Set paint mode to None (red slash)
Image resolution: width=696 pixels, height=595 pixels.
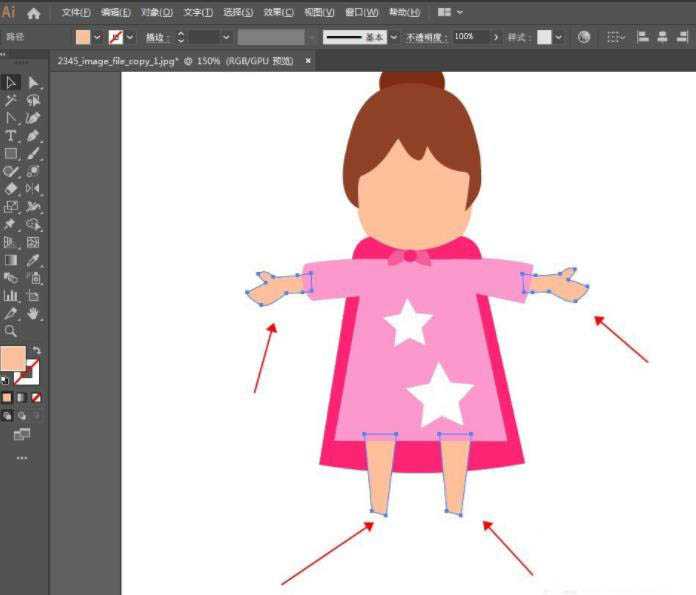tap(36, 397)
